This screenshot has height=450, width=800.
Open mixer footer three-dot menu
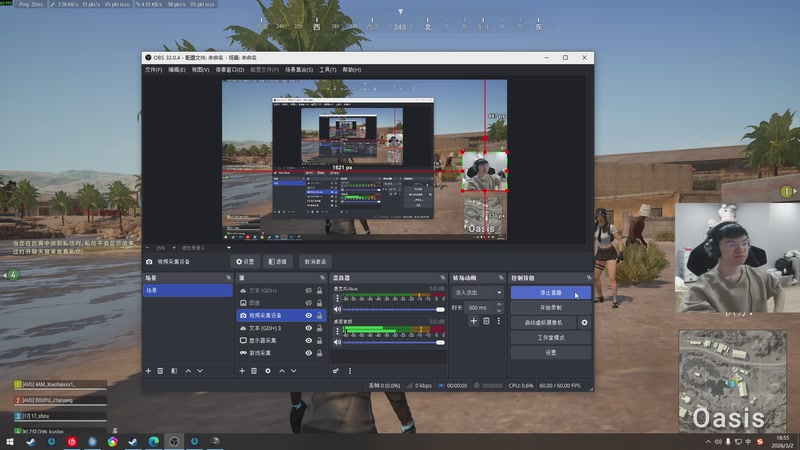pyautogui.click(x=350, y=371)
